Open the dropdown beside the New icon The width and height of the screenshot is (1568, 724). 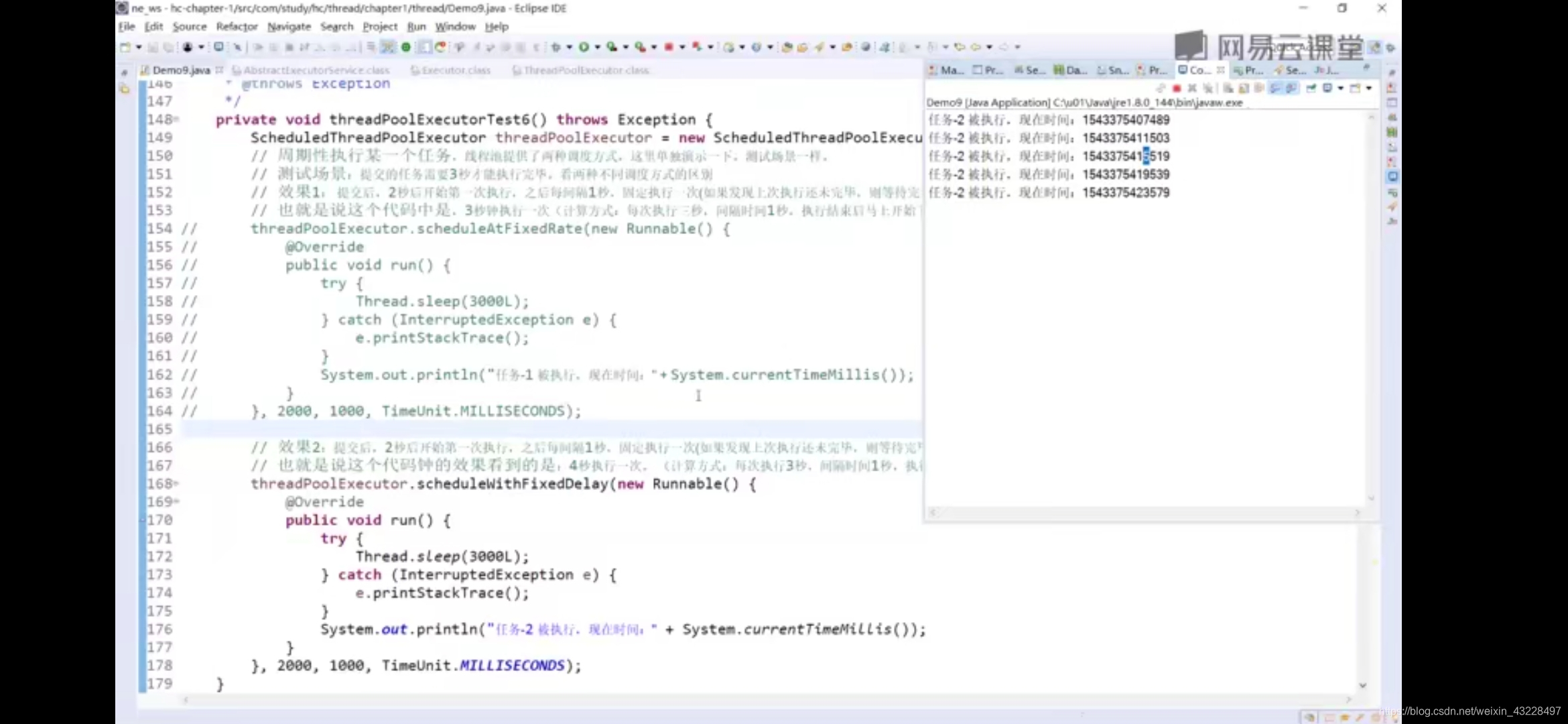tap(139, 47)
